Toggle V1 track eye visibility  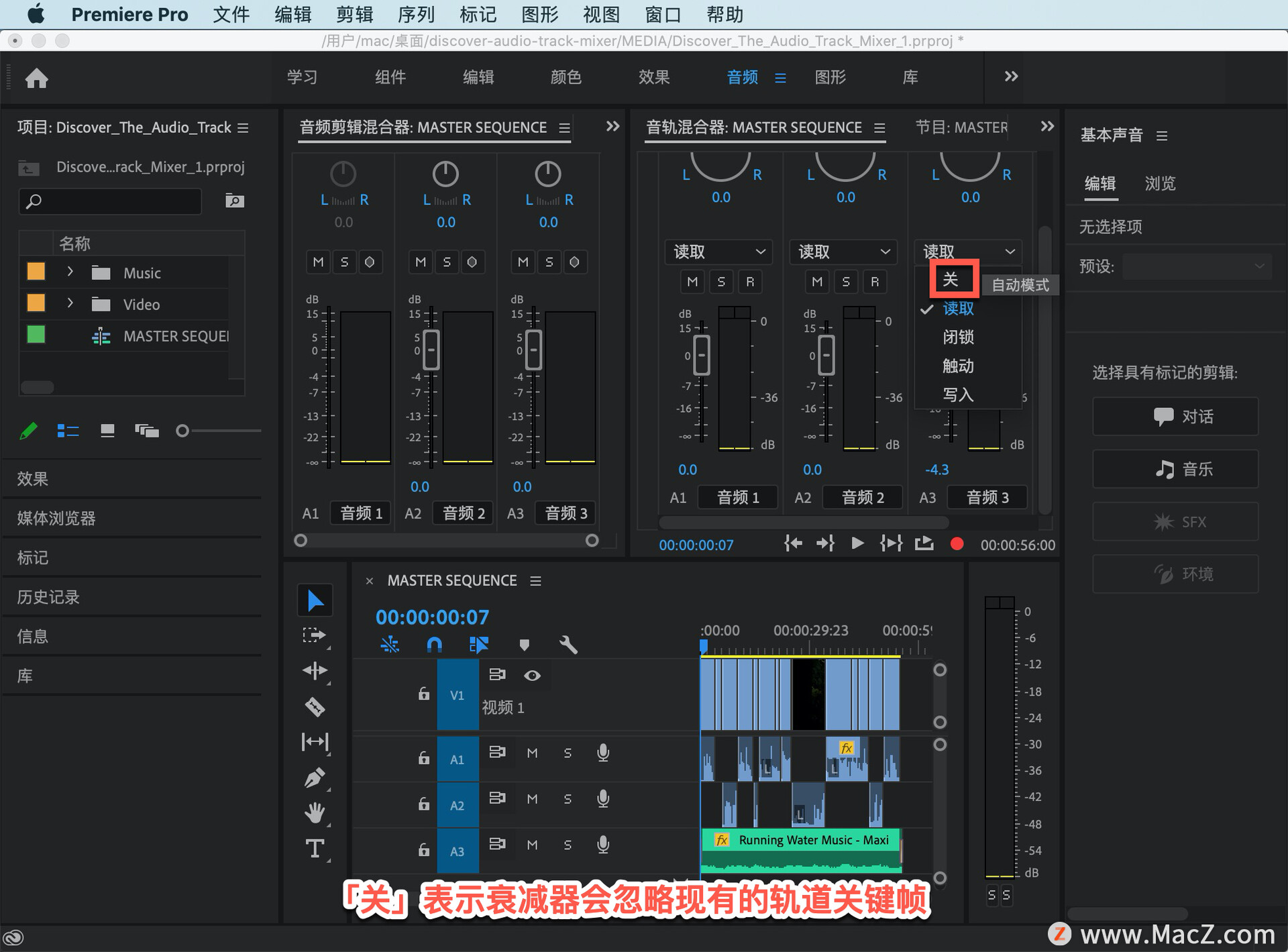[x=532, y=676]
